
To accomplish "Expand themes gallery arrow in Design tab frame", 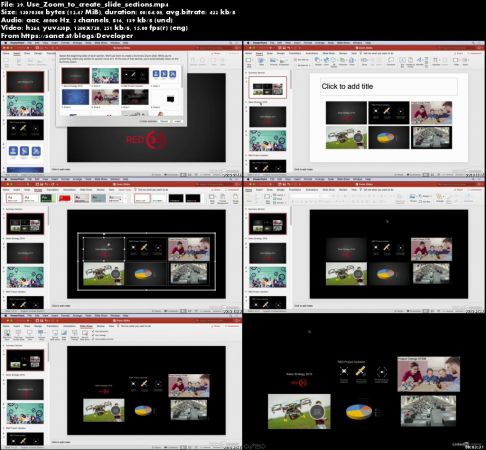I will 126,199.
